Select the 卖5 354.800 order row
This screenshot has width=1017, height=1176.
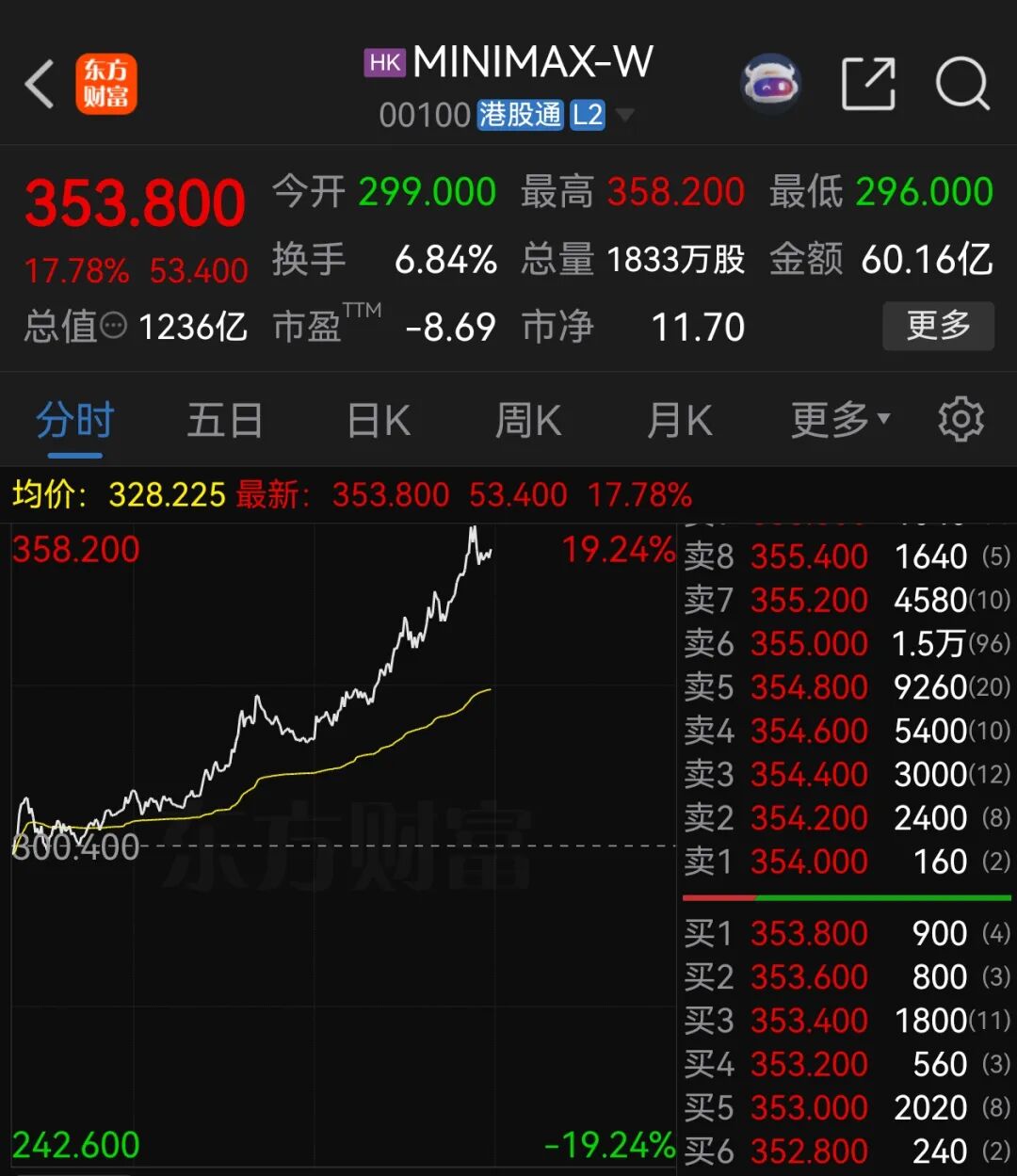847,687
